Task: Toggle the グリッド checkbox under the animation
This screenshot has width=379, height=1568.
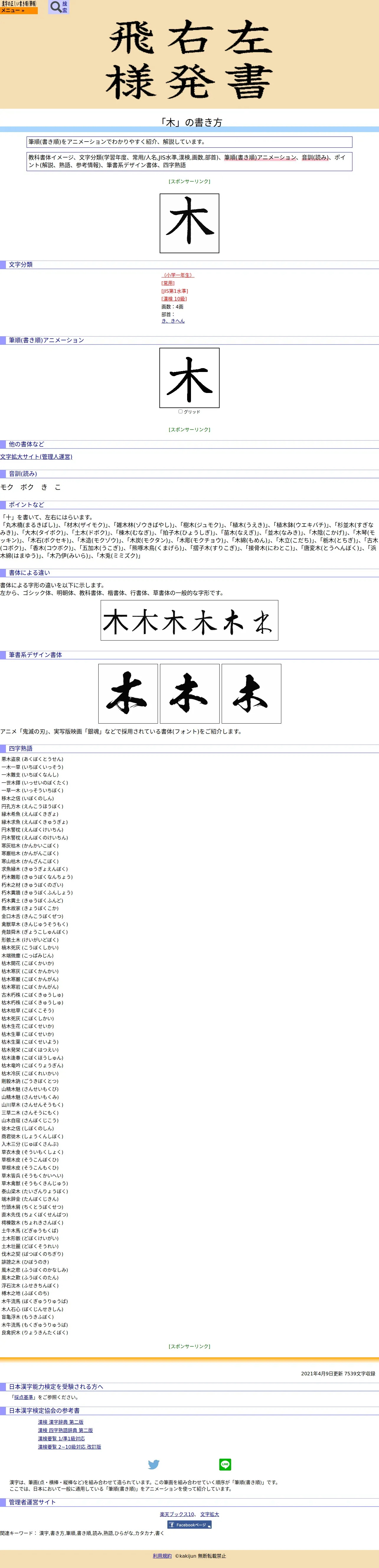Action: (x=180, y=412)
